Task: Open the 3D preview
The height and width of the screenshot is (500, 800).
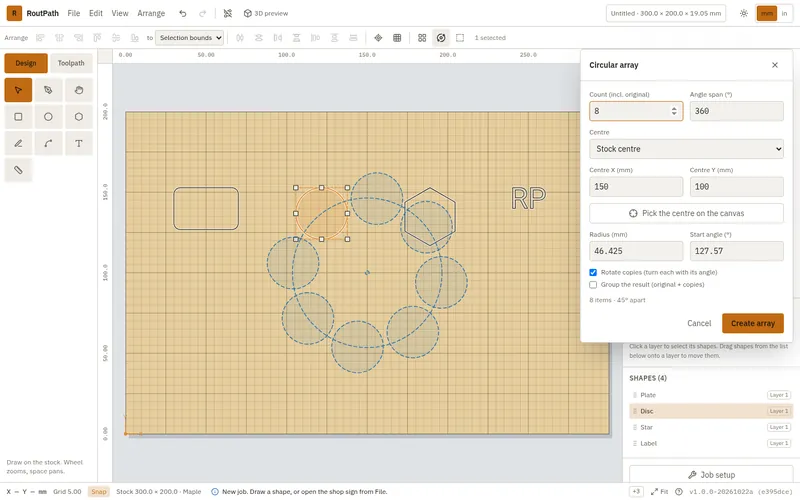Action: (x=266, y=13)
